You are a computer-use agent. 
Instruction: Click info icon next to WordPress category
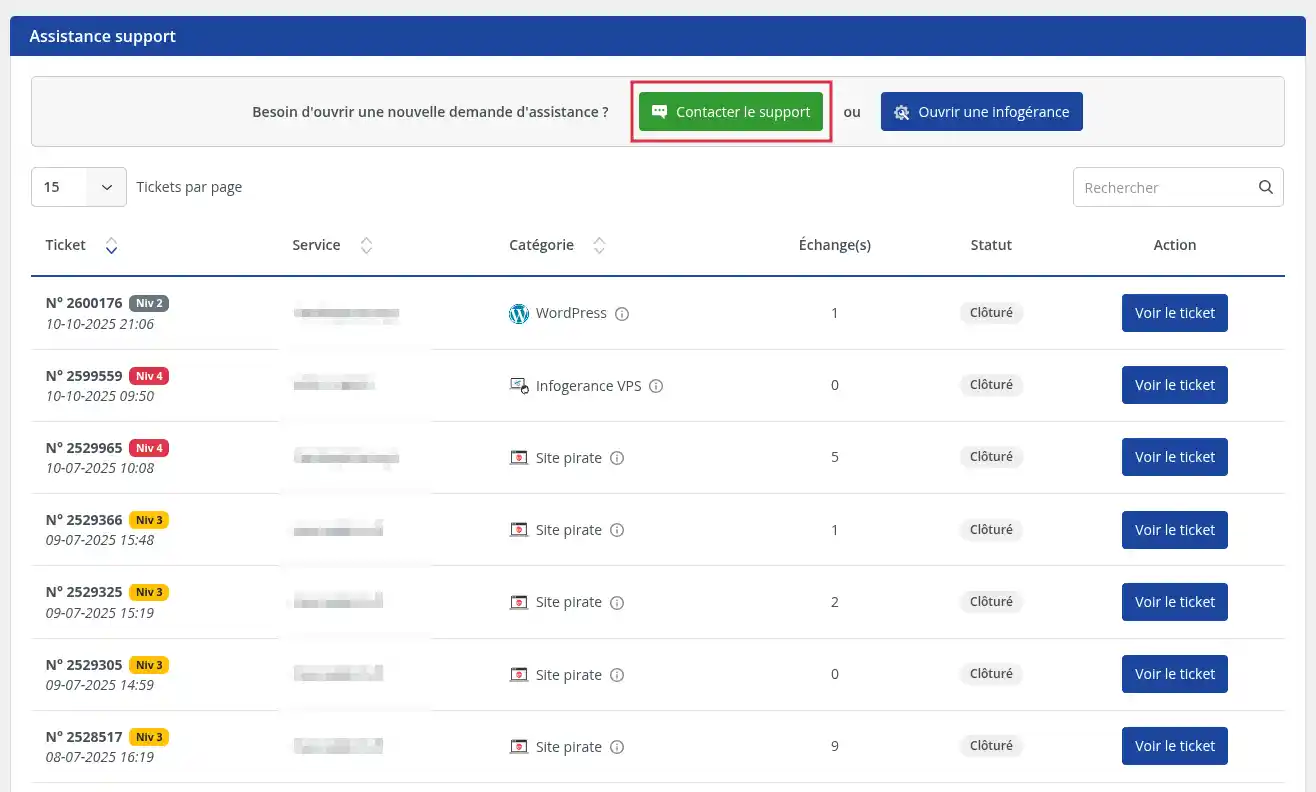tap(622, 314)
